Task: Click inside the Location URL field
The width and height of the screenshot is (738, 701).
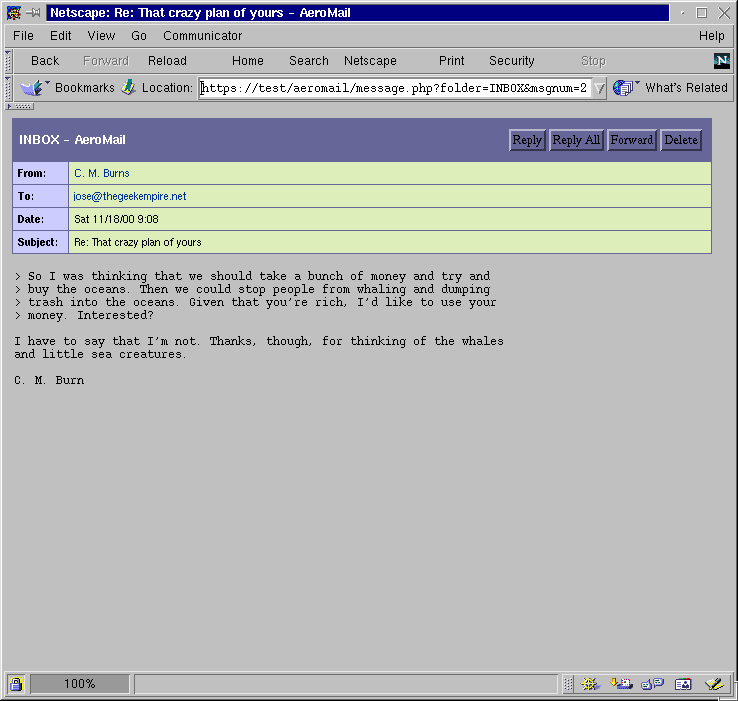Action: [x=394, y=88]
